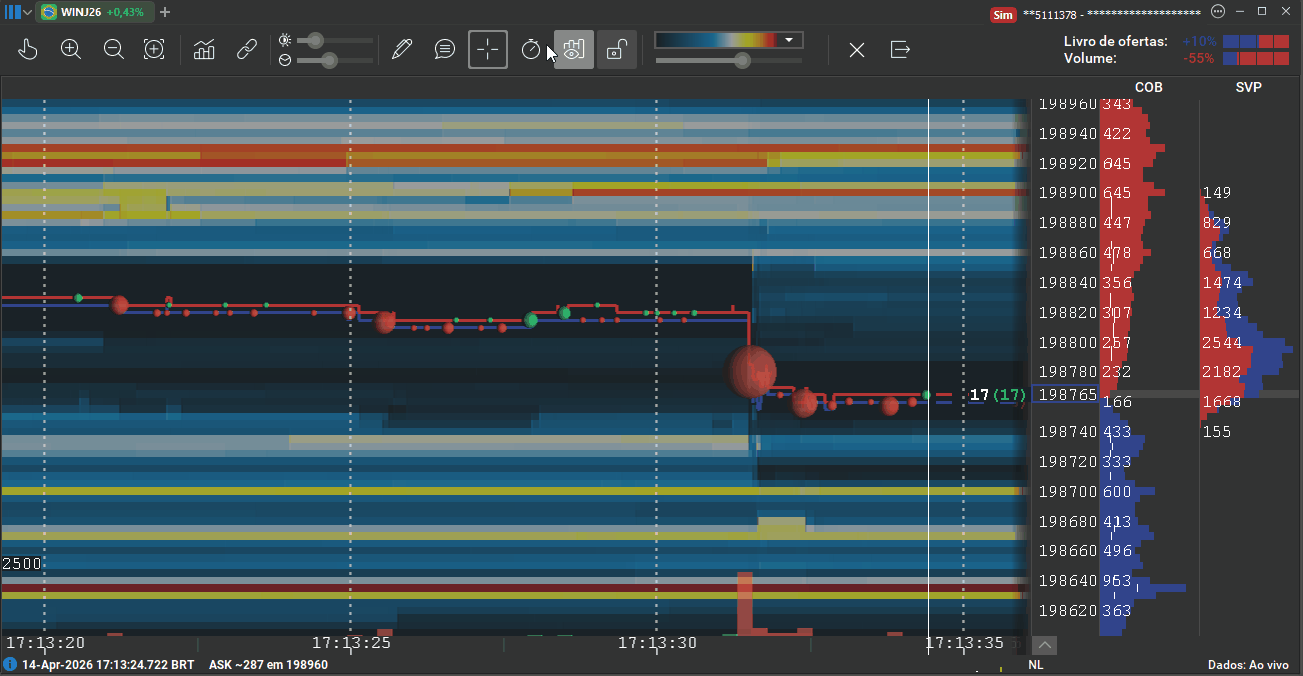Click the Livro de ofertas color bar
Viewport: 1303px width, 676px height.
point(1256,41)
